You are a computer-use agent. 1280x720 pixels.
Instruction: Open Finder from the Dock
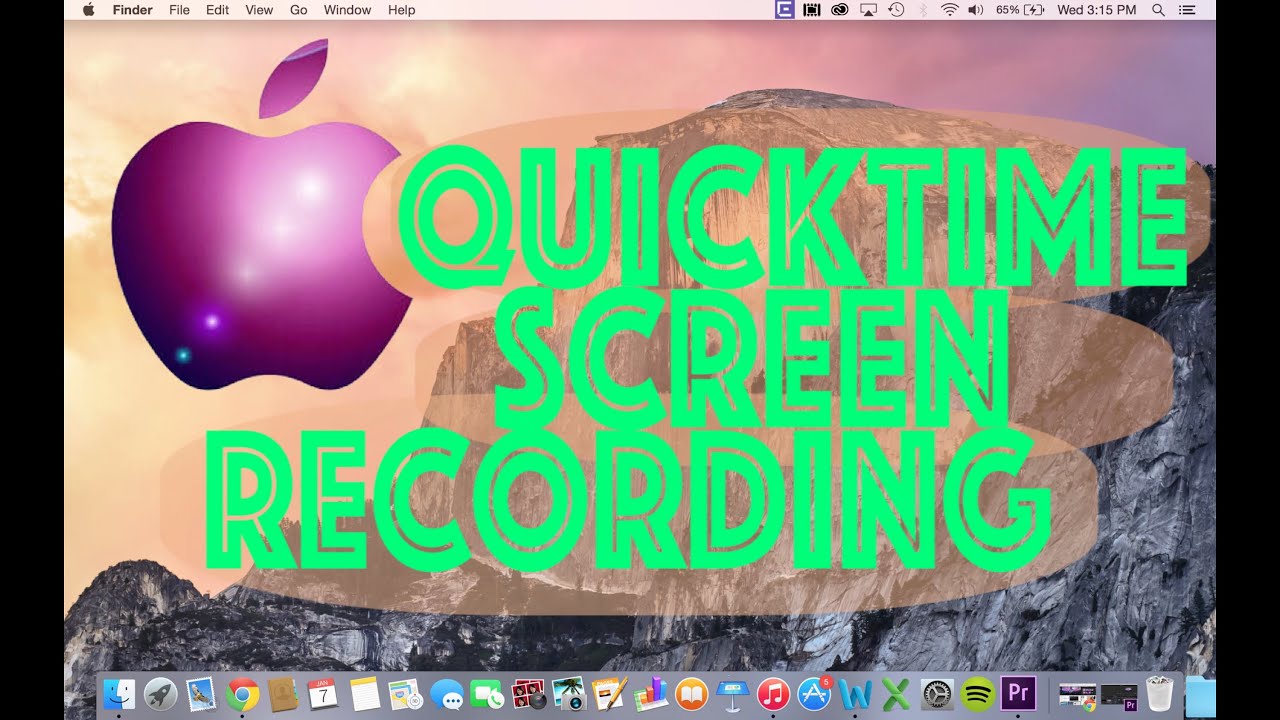(119, 693)
